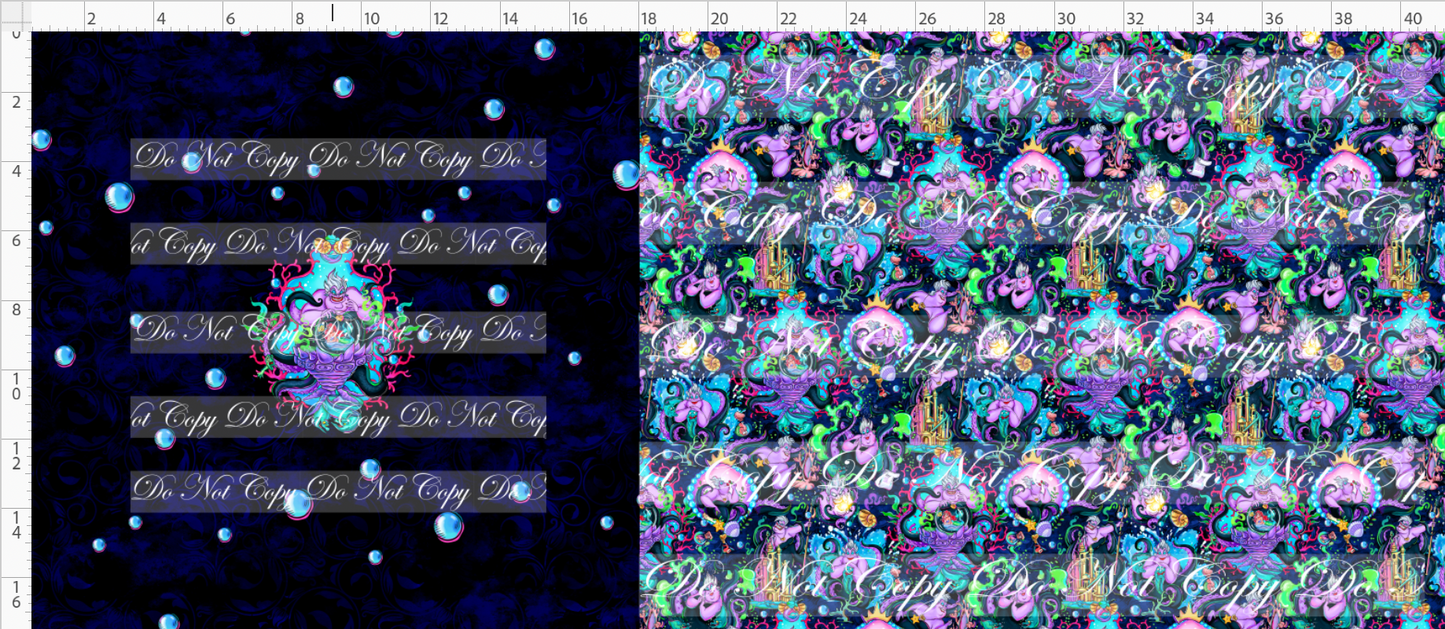This screenshot has height=629, width=1445.
Task: Click the cursor position marker on horizontal ruler
Action: (x=333, y=12)
